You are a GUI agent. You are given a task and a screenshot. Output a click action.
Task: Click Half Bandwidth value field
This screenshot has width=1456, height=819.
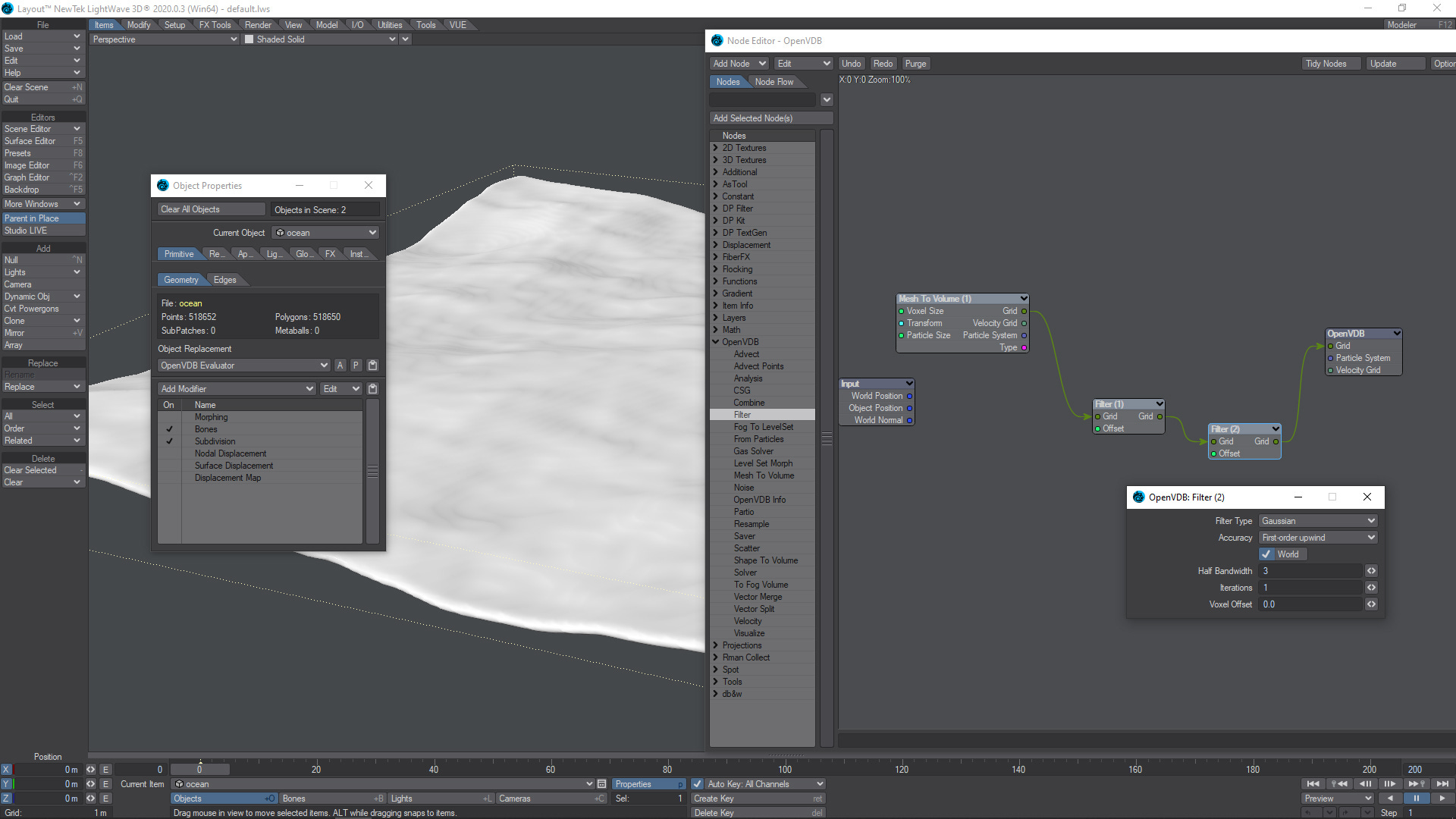(x=1311, y=571)
